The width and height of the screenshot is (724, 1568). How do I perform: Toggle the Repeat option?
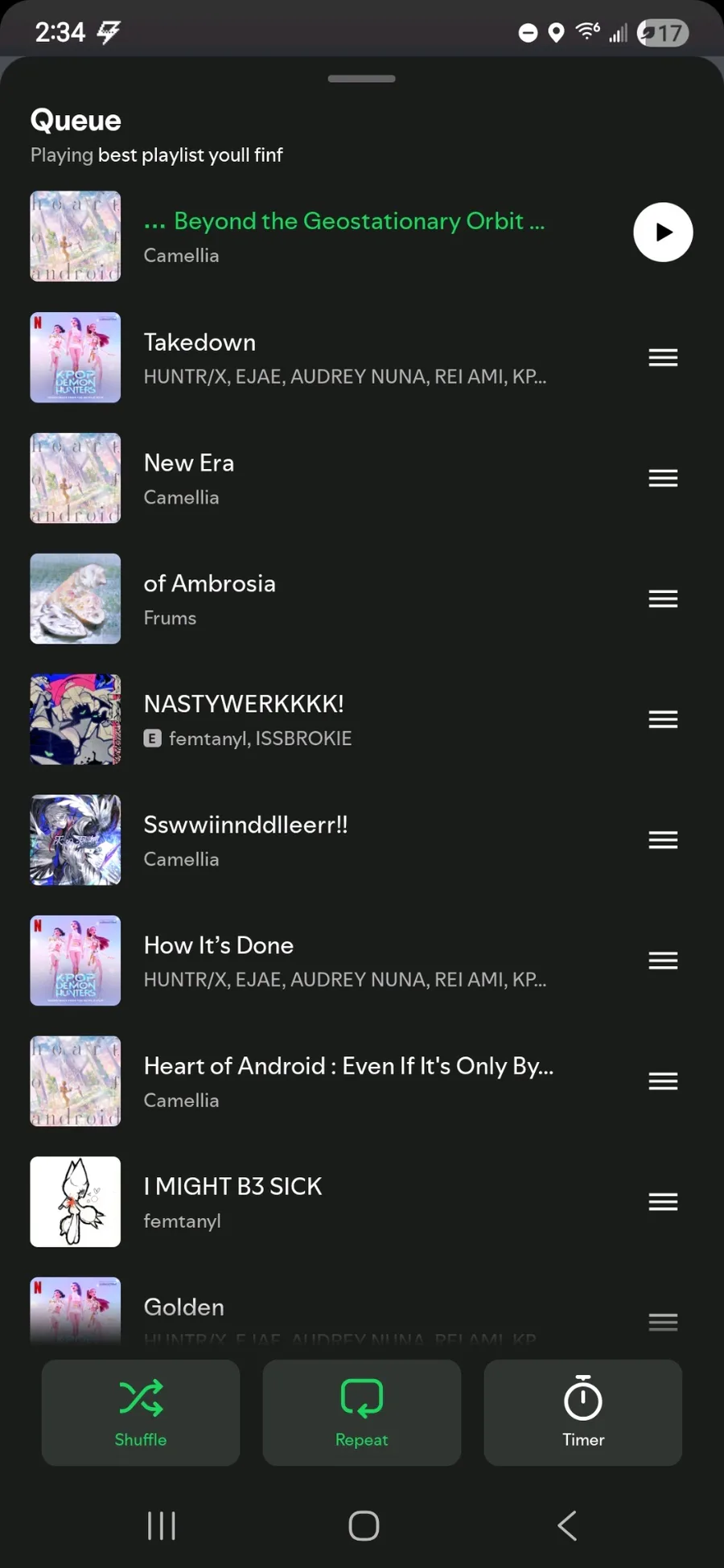click(x=362, y=1413)
